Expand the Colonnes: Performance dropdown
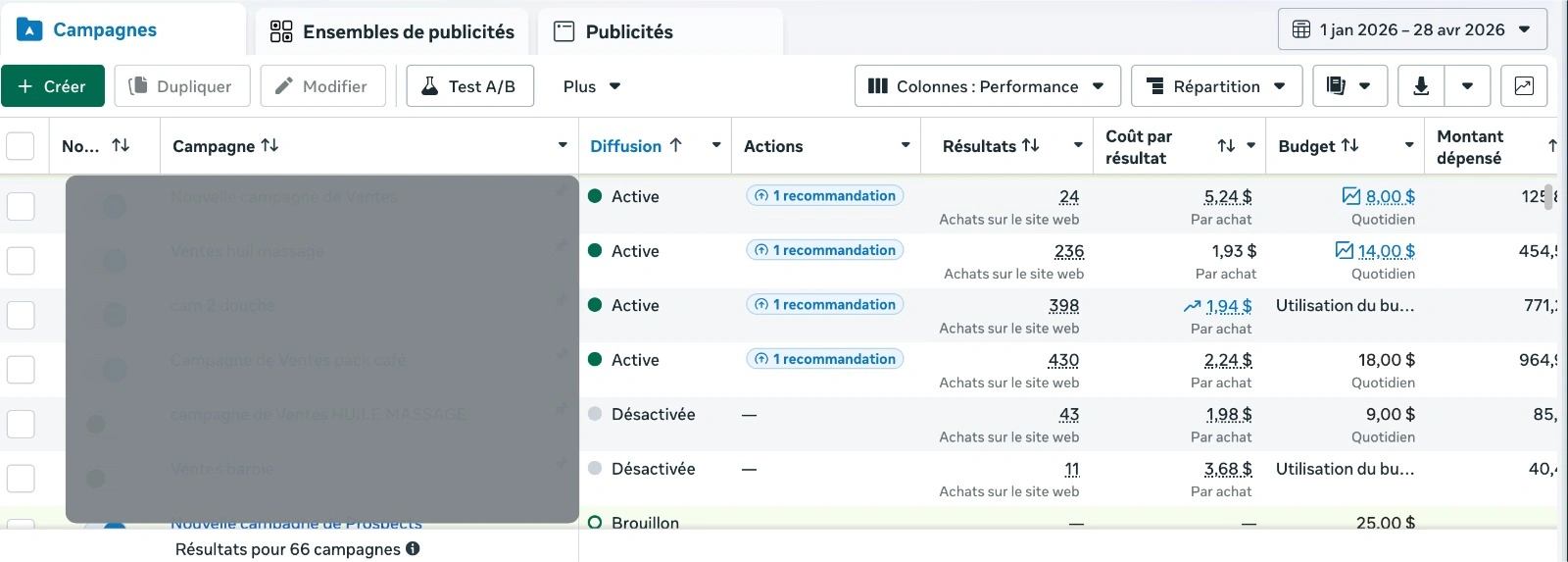1568x562 pixels. pyautogui.click(x=987, y=86)
